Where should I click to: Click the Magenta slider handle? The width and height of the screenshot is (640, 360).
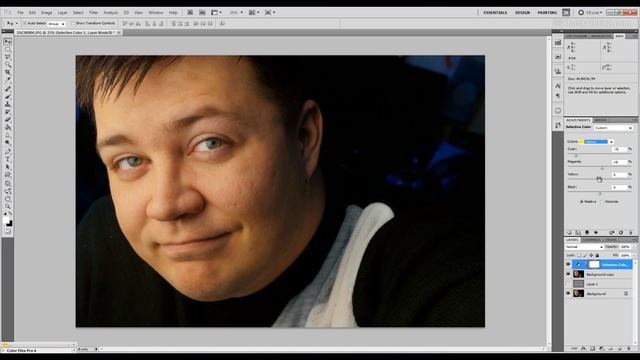coord(602,169)
